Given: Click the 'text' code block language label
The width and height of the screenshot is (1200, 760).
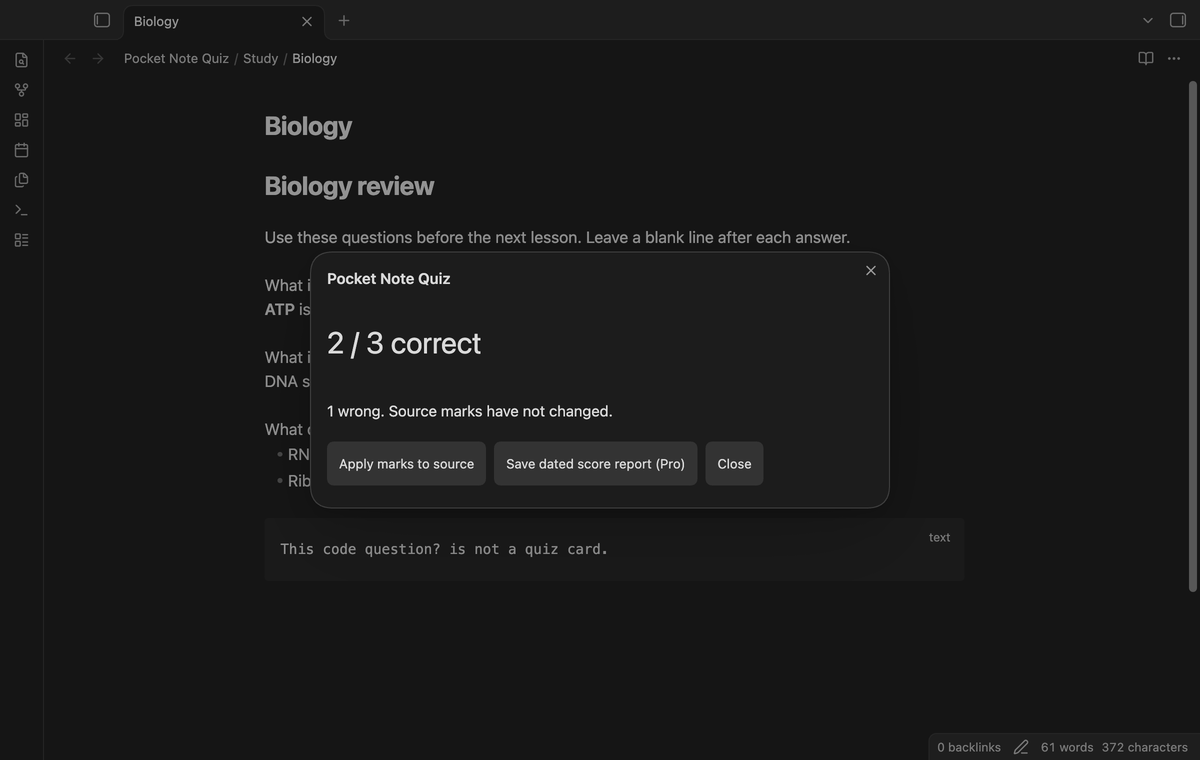Looking at the screenshot, I should pos(939,537).
